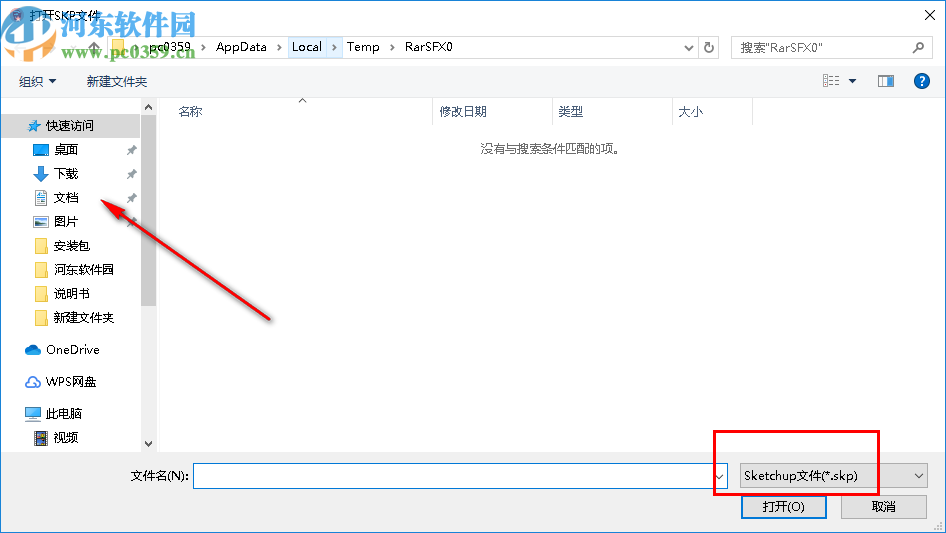This screenshot has width=946, height=533.
Task: Click the OneDrive cloud icon
Action: (x=33, y=349)
